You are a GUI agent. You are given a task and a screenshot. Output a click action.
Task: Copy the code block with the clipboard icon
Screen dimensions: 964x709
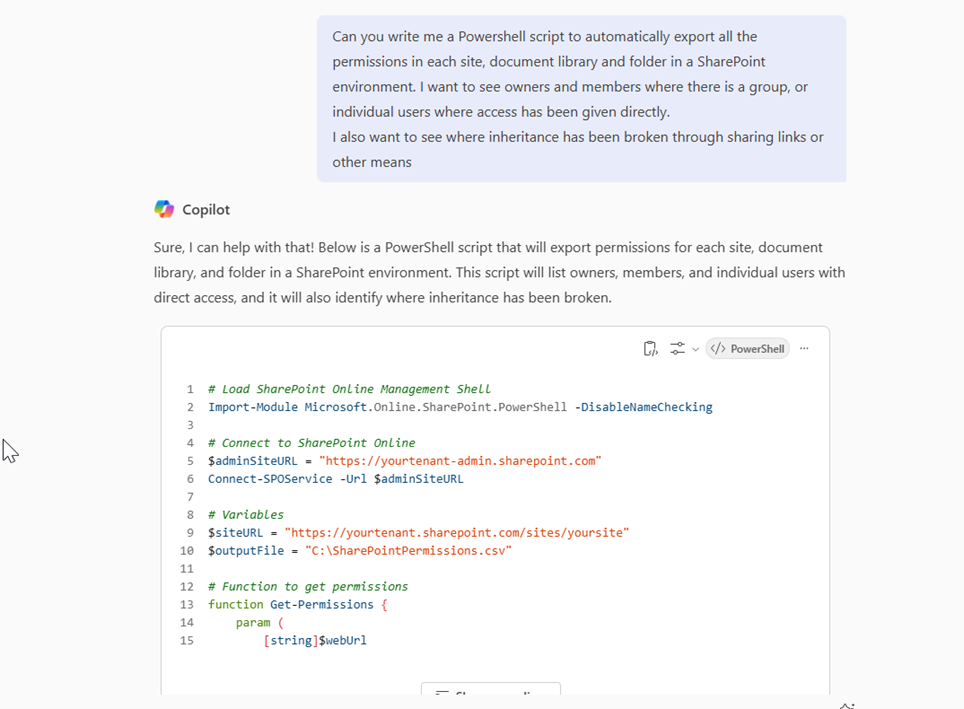pos(650,349)
